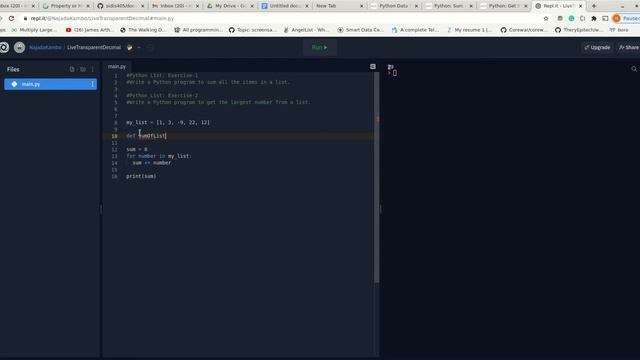The height and width of the screenshot is (360, 640).
Task: Open the Upgrade button in Repl.it header
Action: [597, 47]
